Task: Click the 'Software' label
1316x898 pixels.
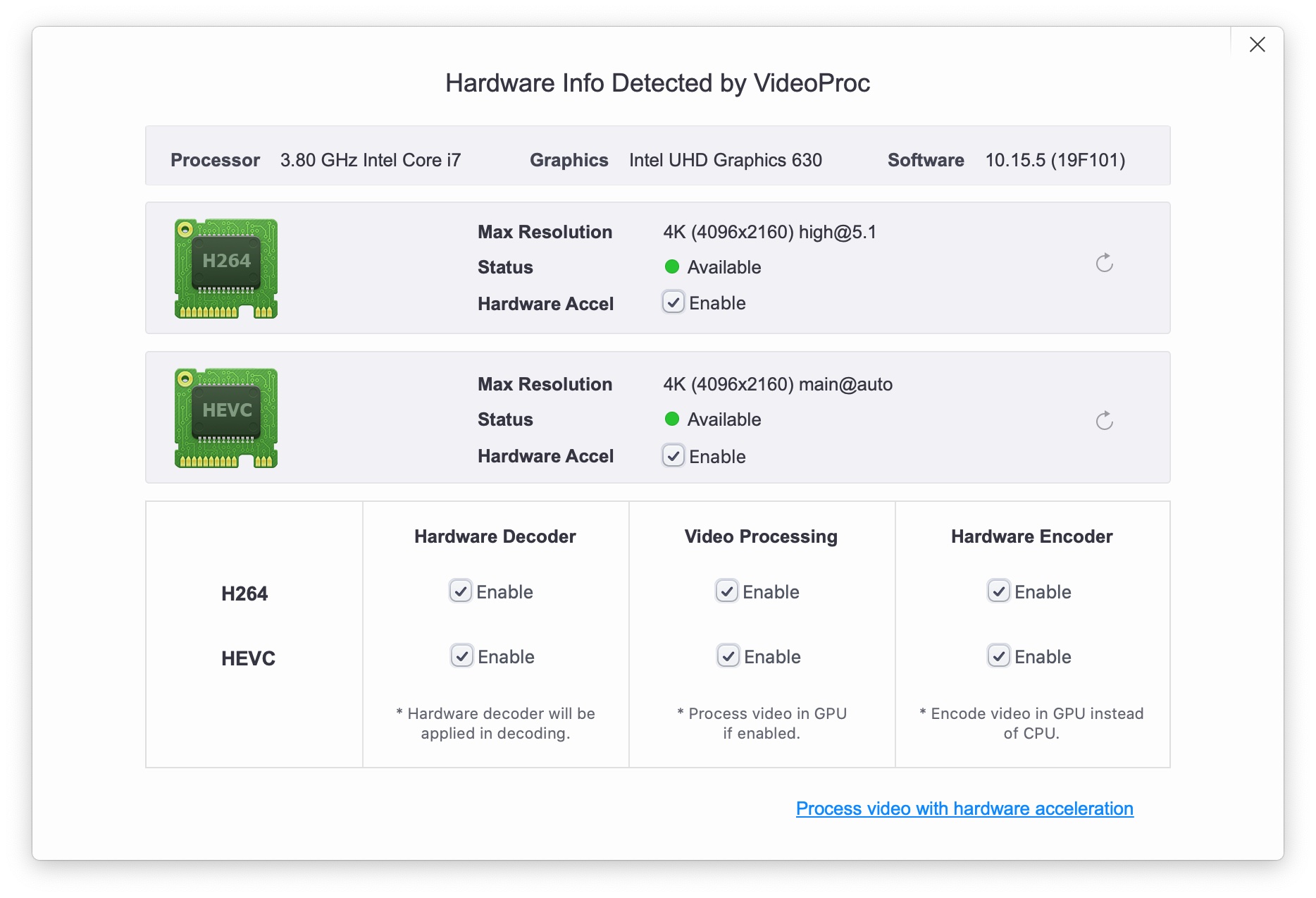Action: (x=926, y=160)
